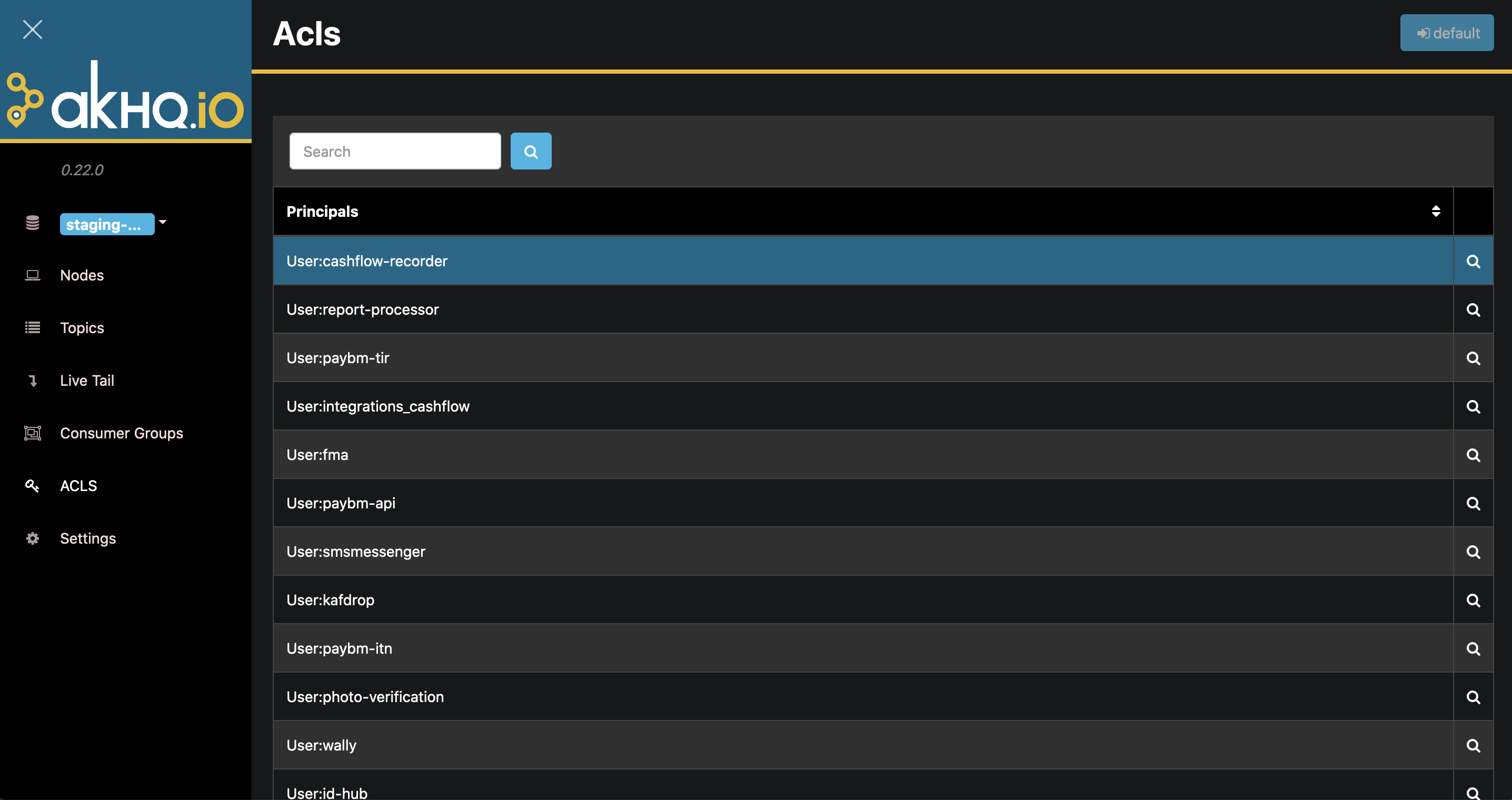The width and height of the screenshot is (1512, 800).
Task: Click magnifier icon beside User:kafdrop
Action: (x=1473, y=600)
